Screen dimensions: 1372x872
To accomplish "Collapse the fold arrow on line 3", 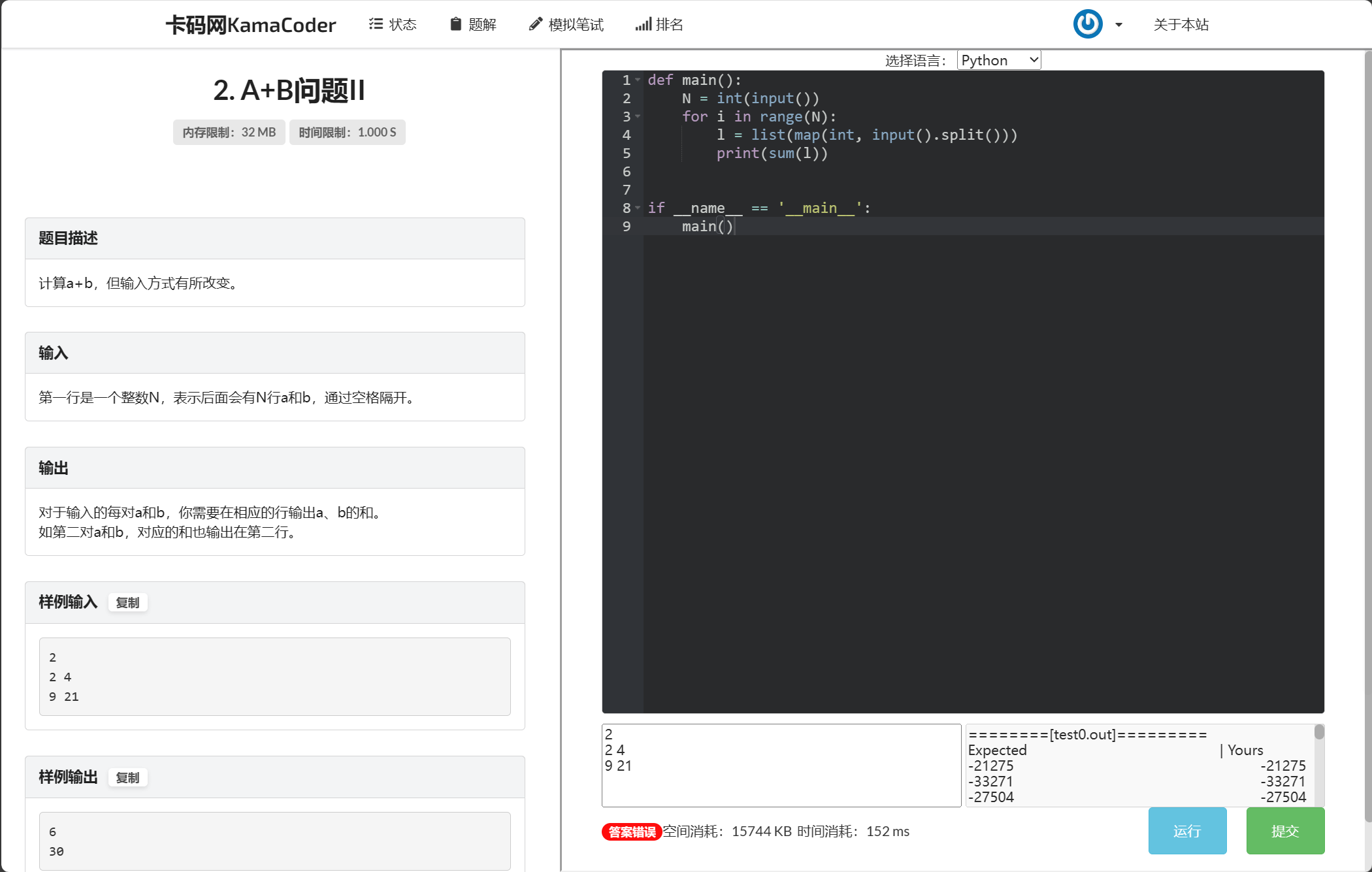I will pos(638,118).
